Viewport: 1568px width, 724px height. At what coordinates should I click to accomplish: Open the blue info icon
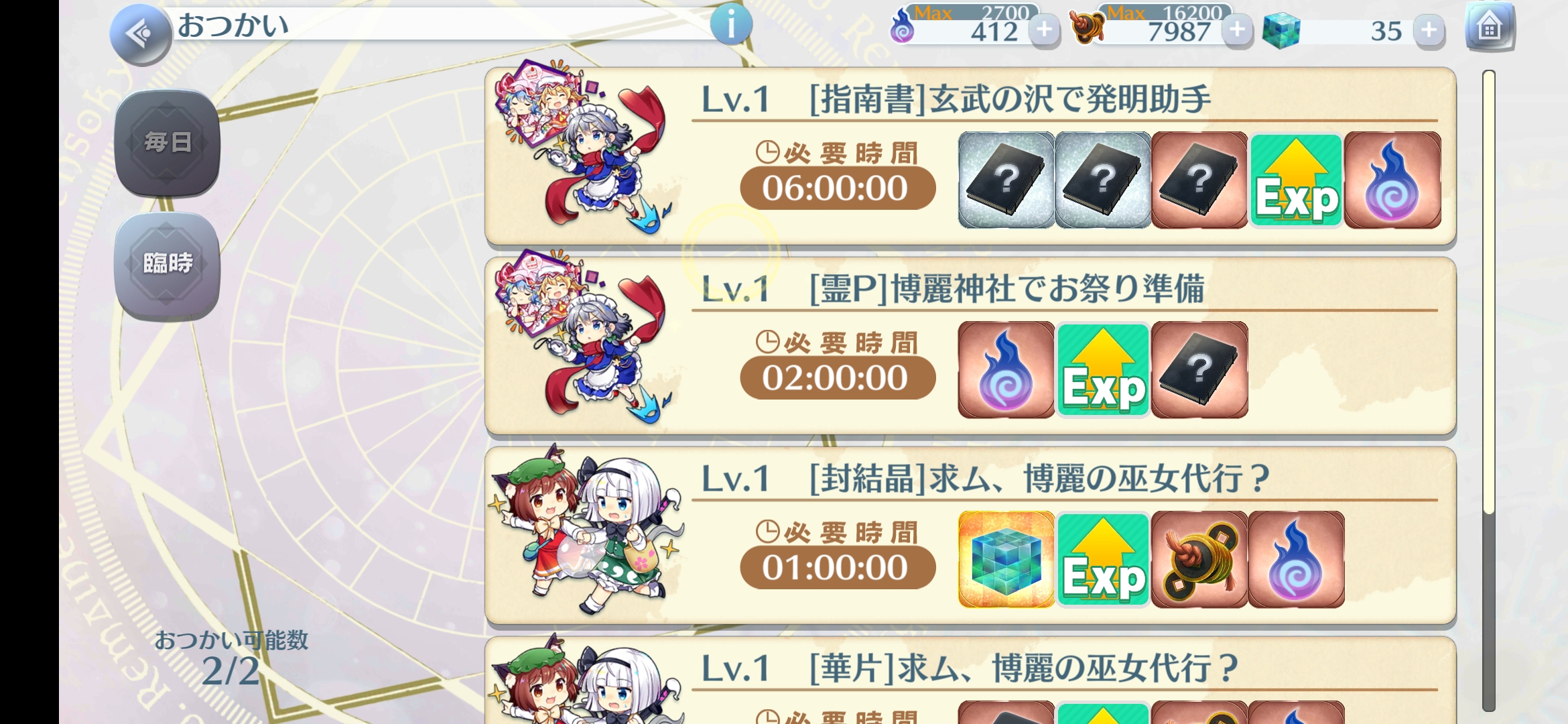(x=731, y=25)
